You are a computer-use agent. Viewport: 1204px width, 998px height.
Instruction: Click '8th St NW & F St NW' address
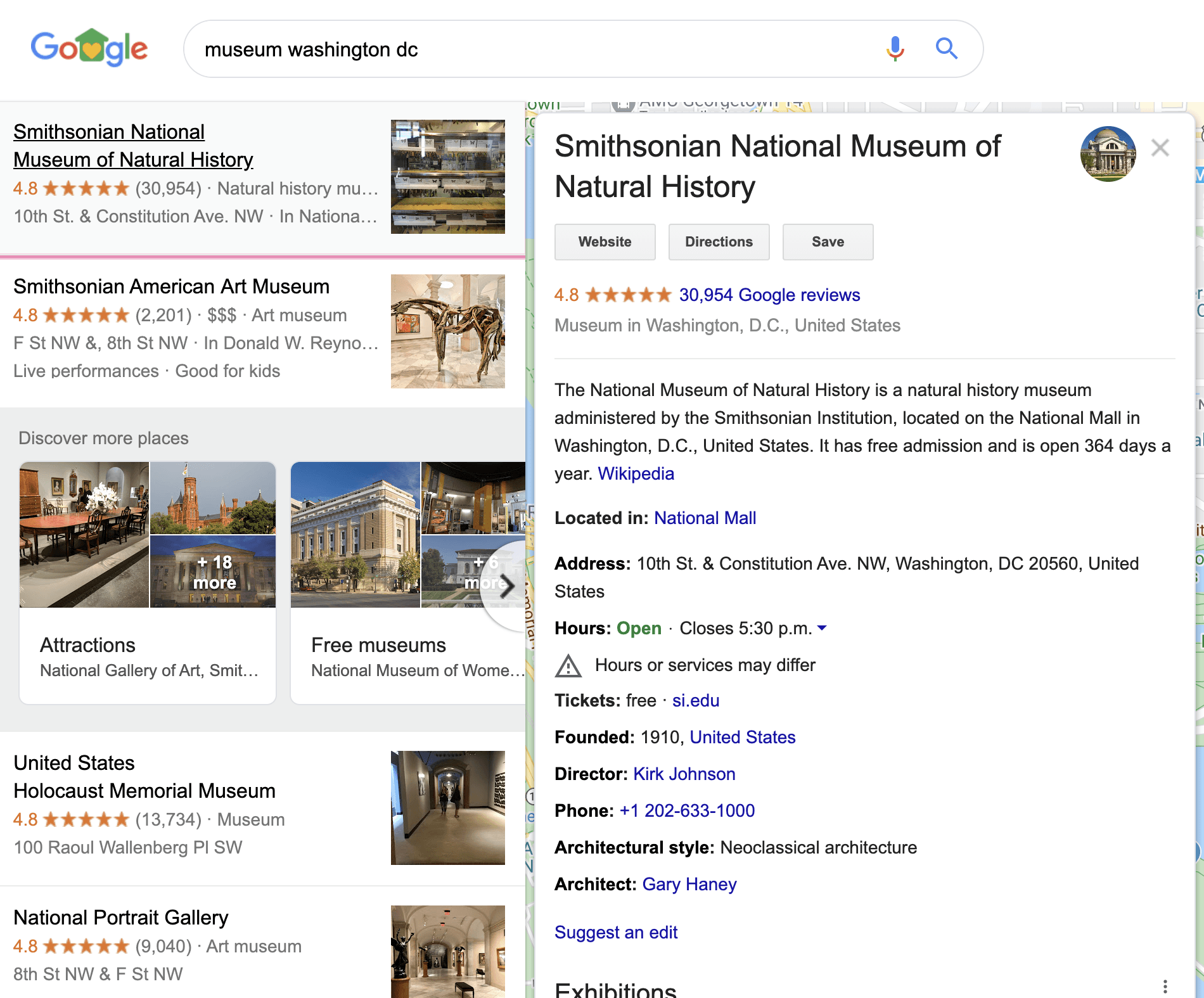98,975
